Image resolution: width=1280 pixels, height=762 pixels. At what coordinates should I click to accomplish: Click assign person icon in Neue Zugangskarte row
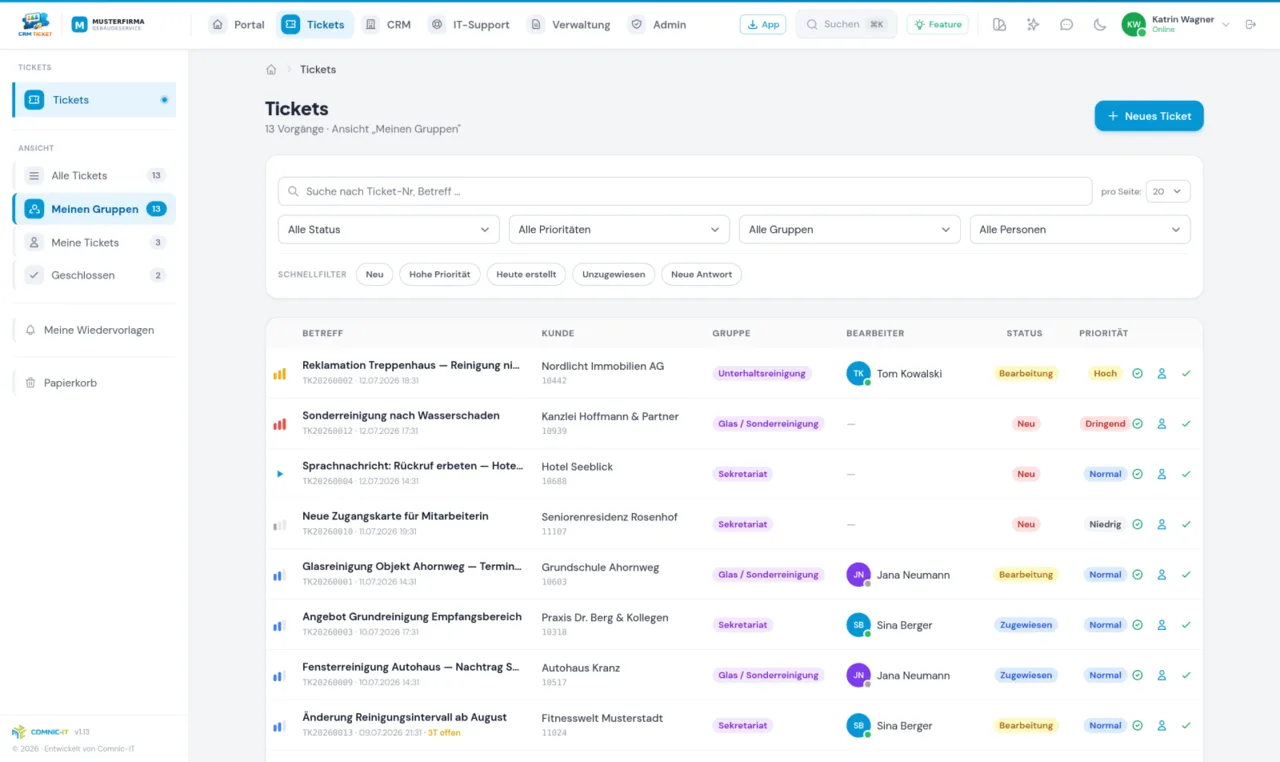point(1162,524)
